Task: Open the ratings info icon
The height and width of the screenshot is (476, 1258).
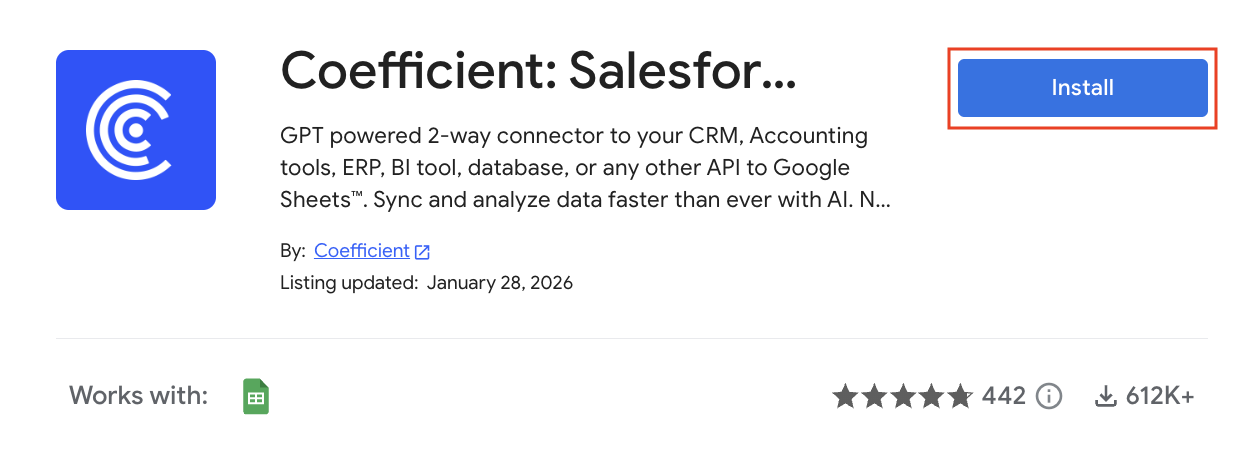Action: [x=1049, y=397]
